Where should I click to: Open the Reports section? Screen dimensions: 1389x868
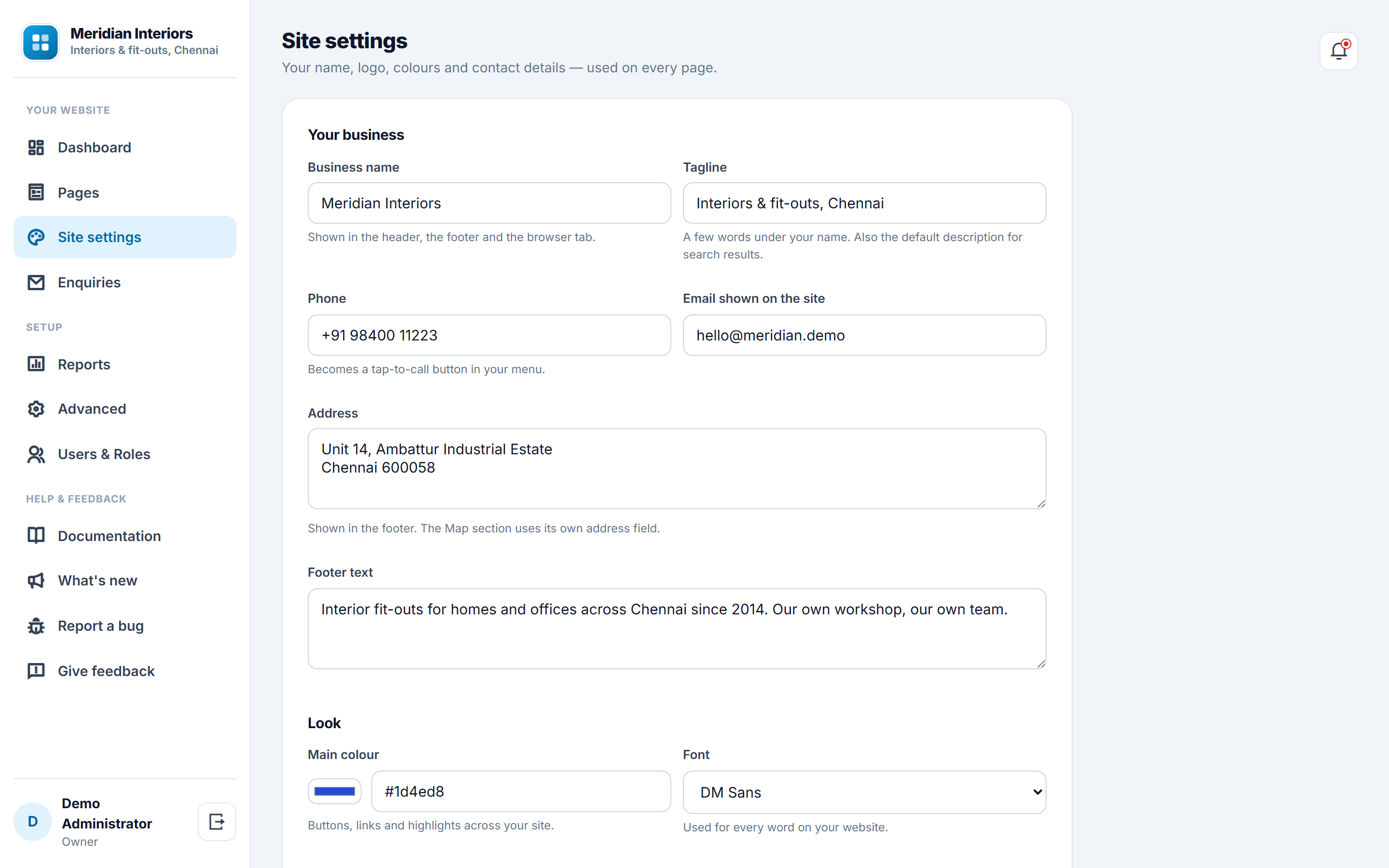coord(124,364)
